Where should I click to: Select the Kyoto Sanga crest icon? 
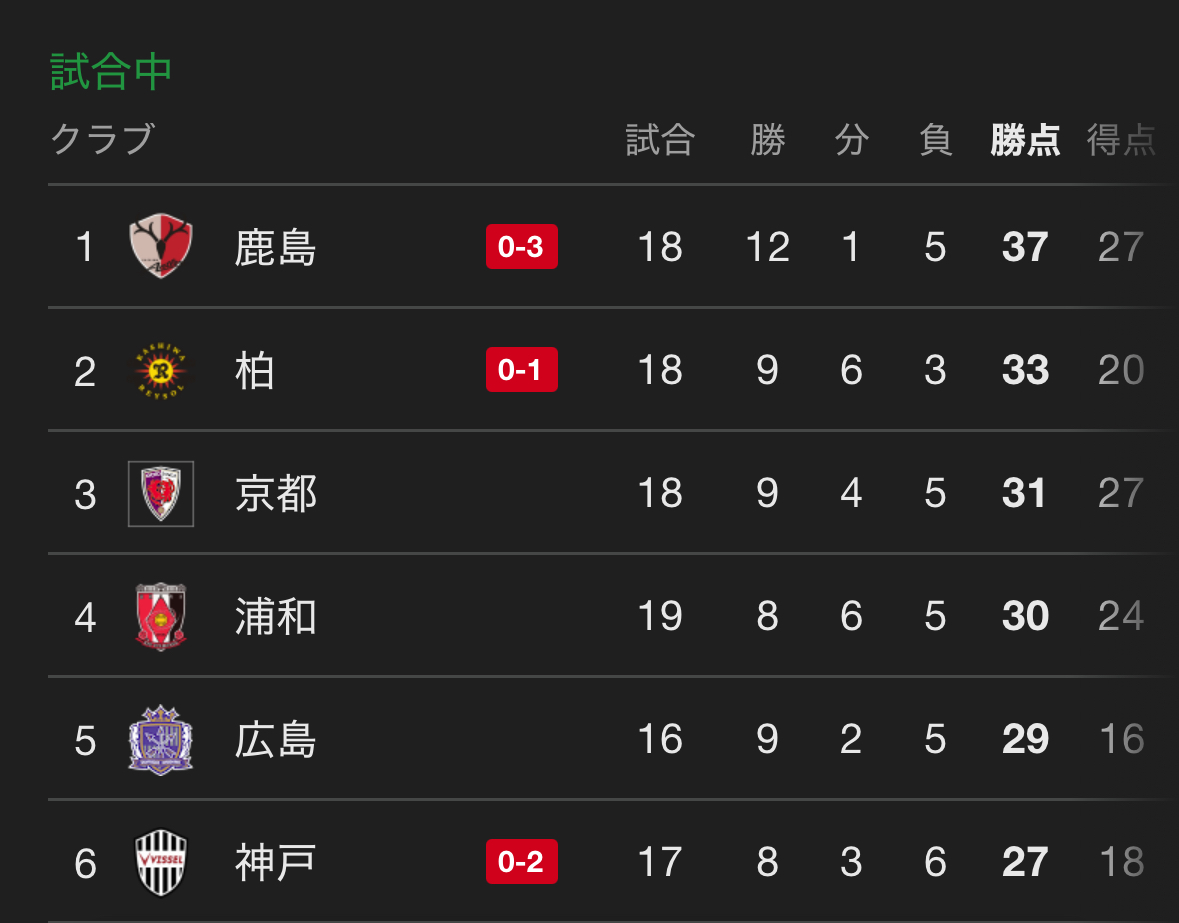pyautogui.click(x=161, y=494)
